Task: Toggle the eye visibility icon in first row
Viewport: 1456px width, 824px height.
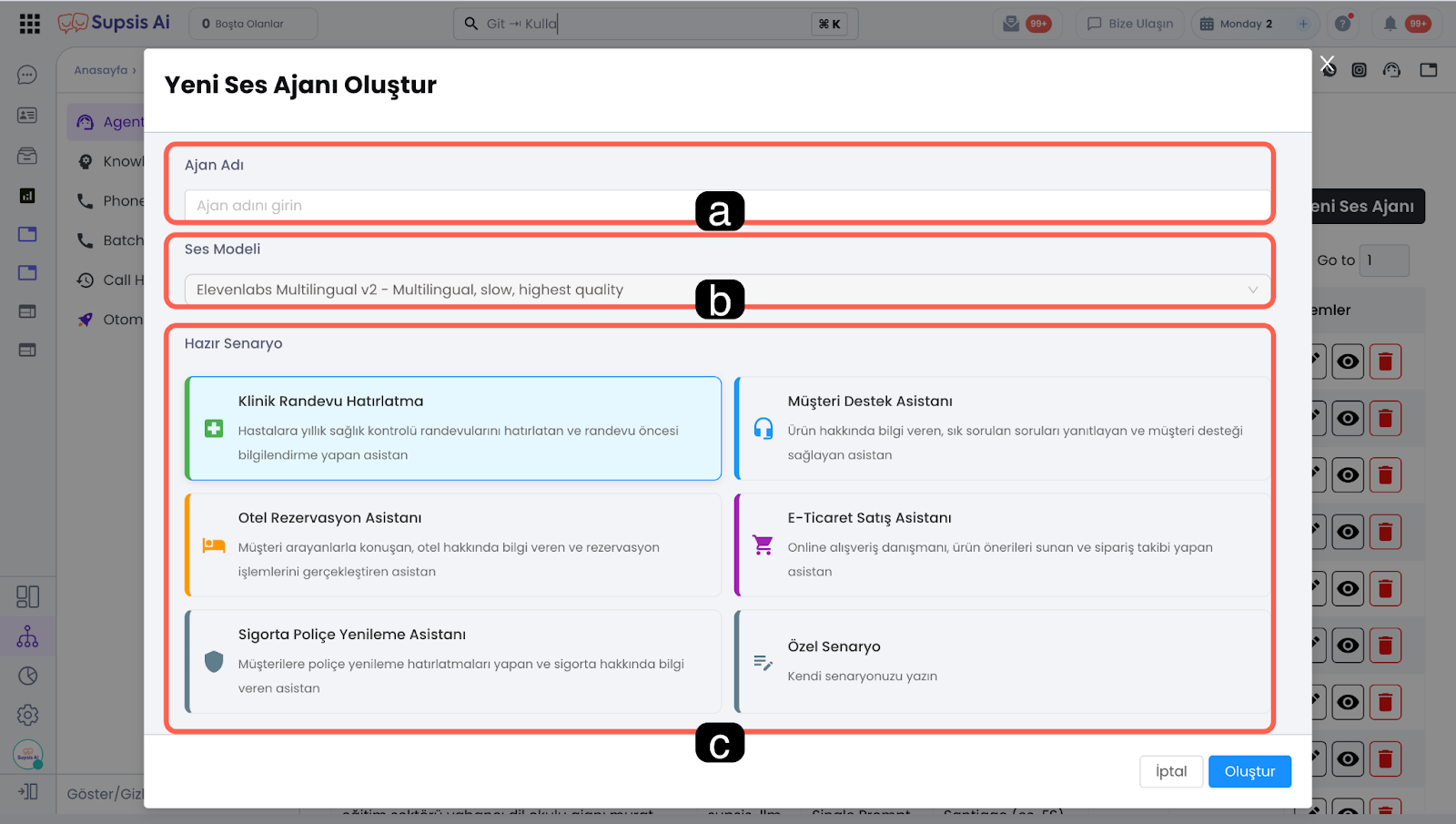Action: (x=1348, y=361)
